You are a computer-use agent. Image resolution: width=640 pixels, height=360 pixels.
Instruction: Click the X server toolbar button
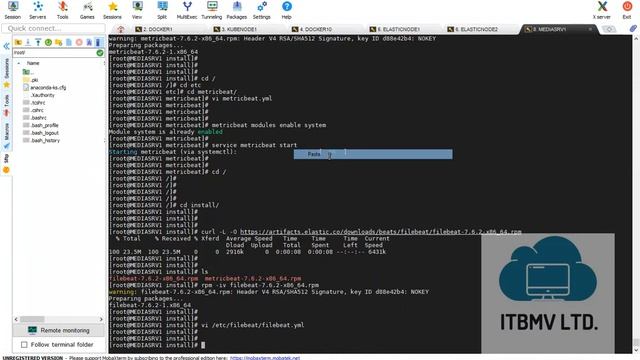(602, 10)
